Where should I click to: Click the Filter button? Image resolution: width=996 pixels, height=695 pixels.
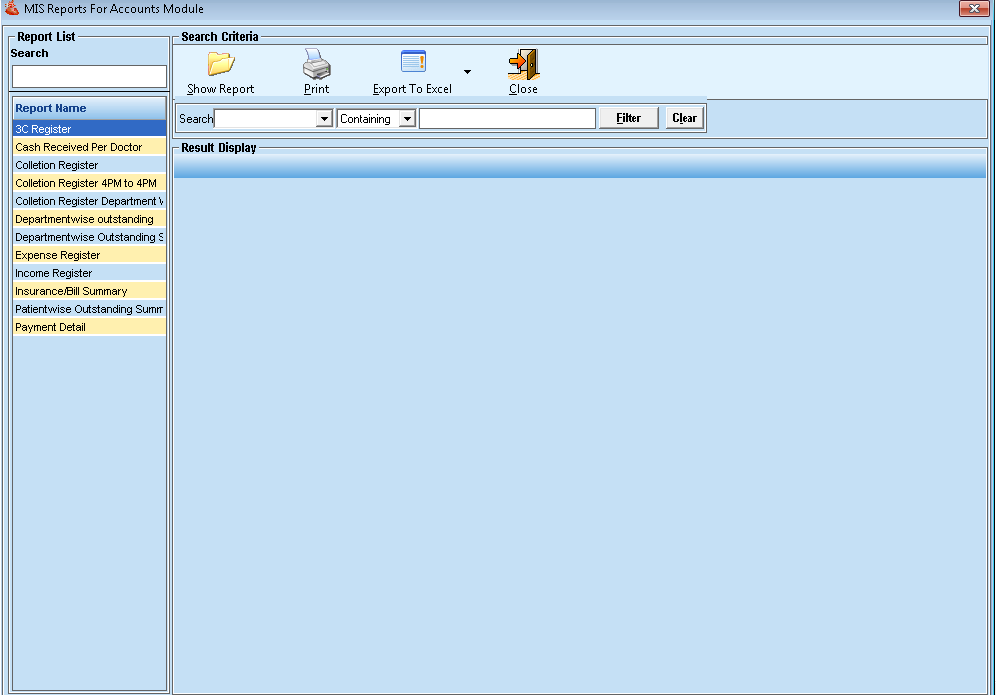pyautogui.click(x=629, y=118)
